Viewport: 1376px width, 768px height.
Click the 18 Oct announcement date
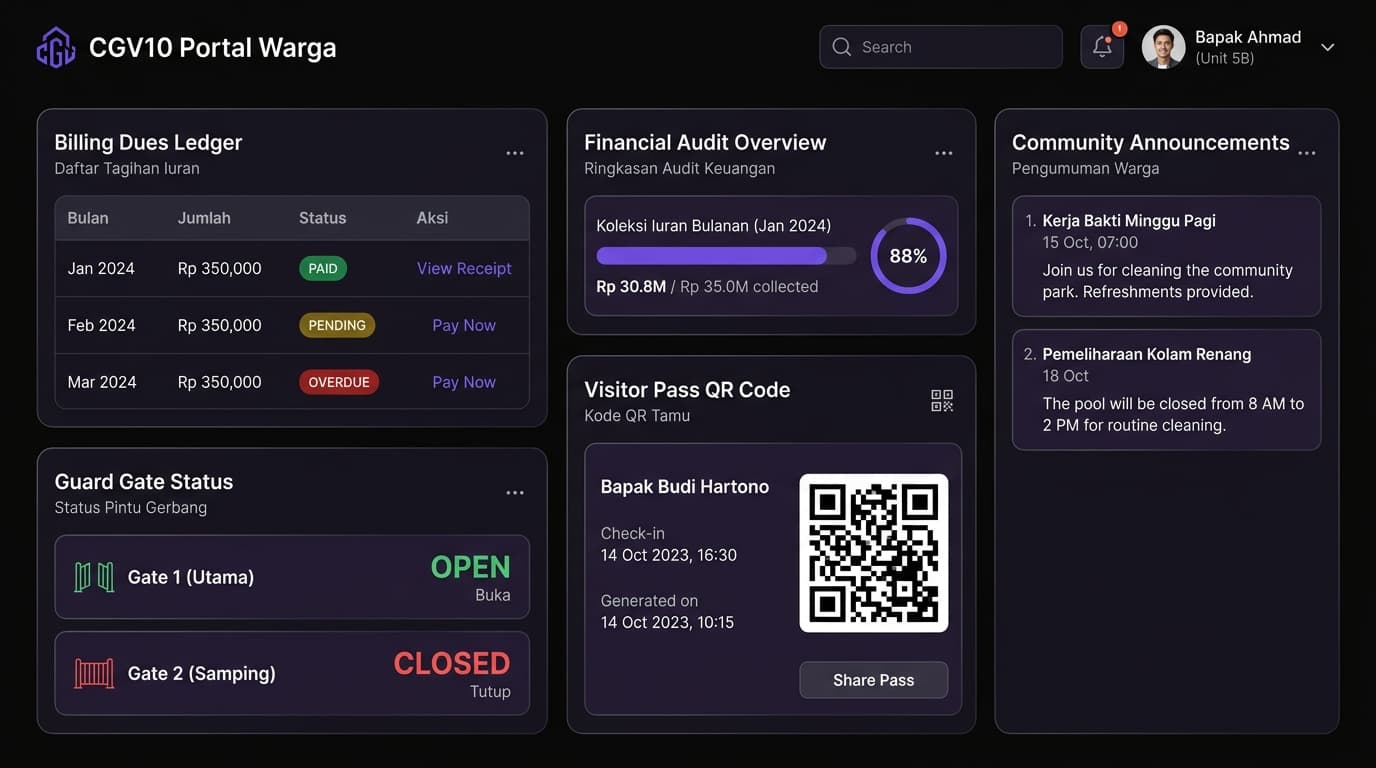[1065, 376]
